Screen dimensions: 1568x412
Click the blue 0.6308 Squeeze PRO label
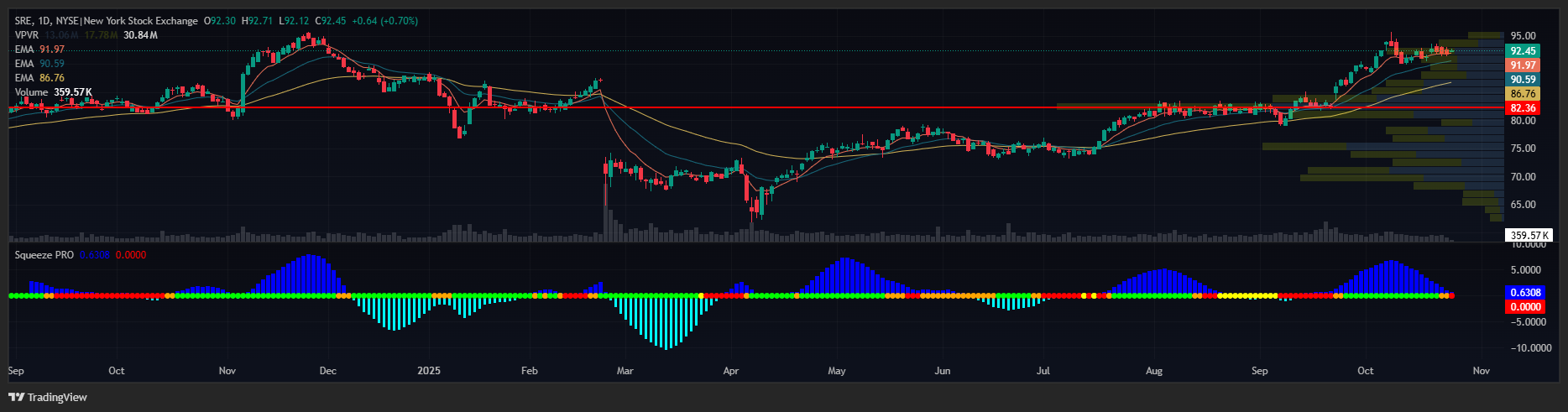point(1525,293)
